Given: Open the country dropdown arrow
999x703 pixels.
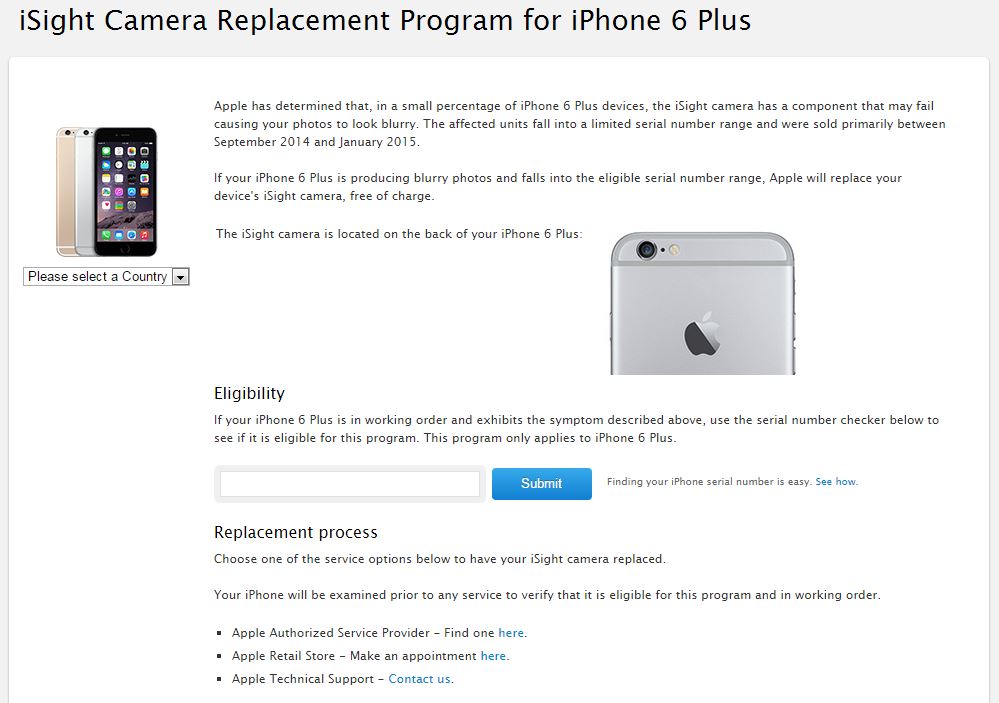Looking at the screenshot, I should (x=181, y=277).
